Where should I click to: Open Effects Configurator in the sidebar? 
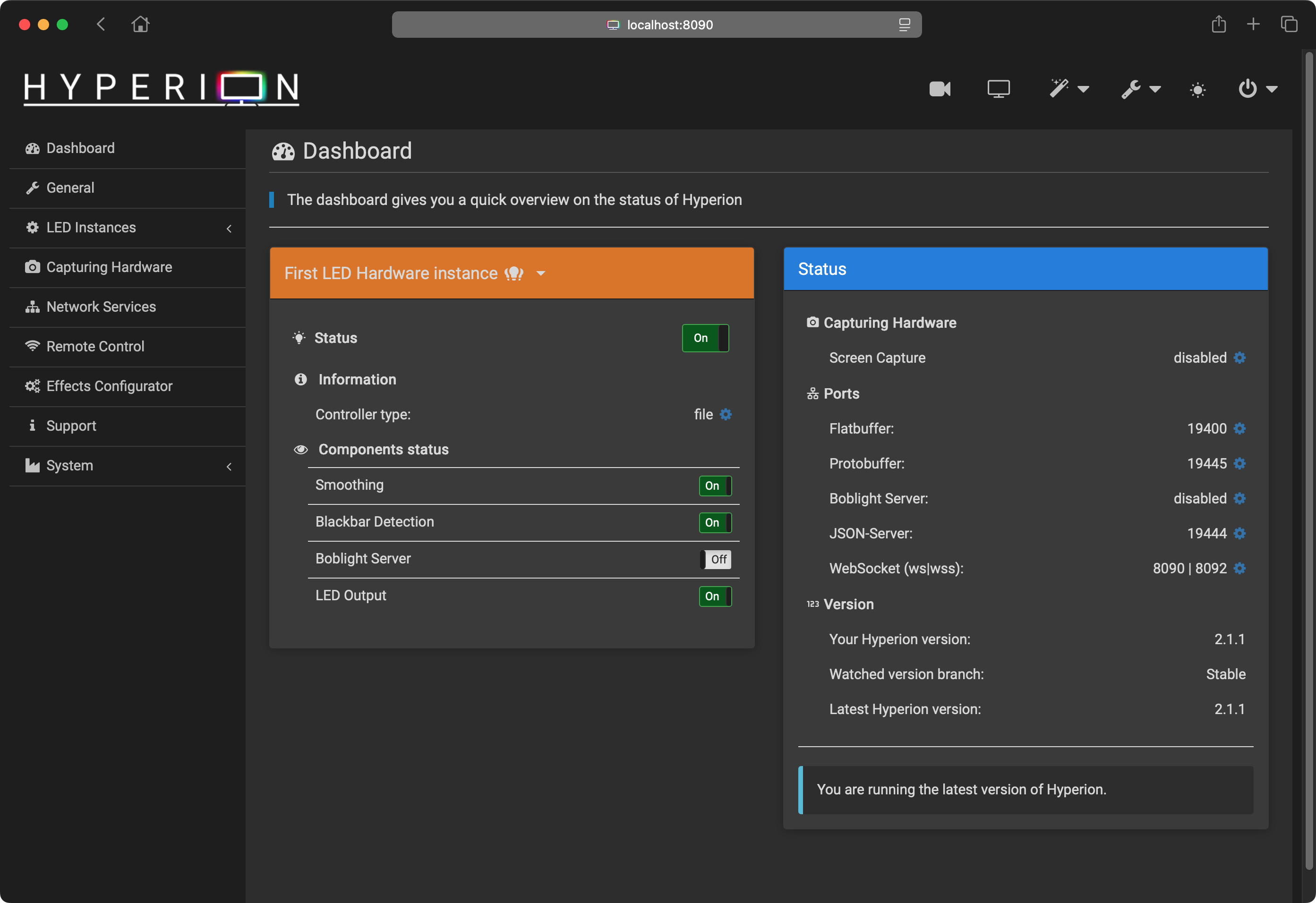coord(109,386)
